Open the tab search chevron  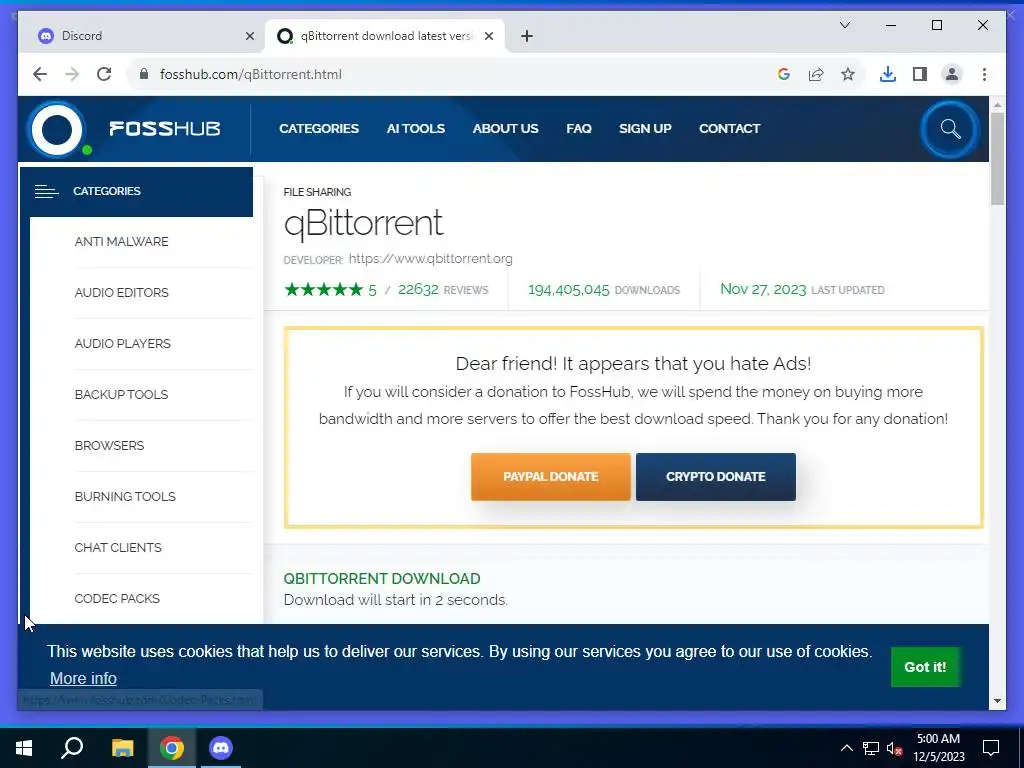pyautogui.click(x=844, y=25)
